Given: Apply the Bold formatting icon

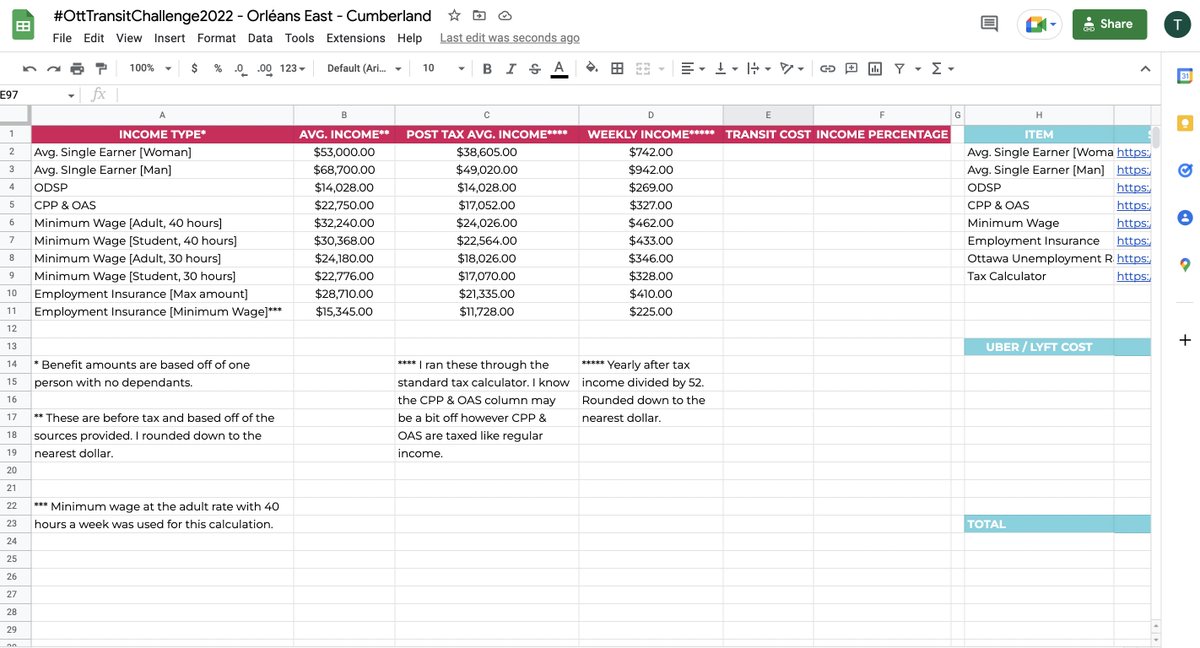Looking at the screenshot, I should pos(486,68).
